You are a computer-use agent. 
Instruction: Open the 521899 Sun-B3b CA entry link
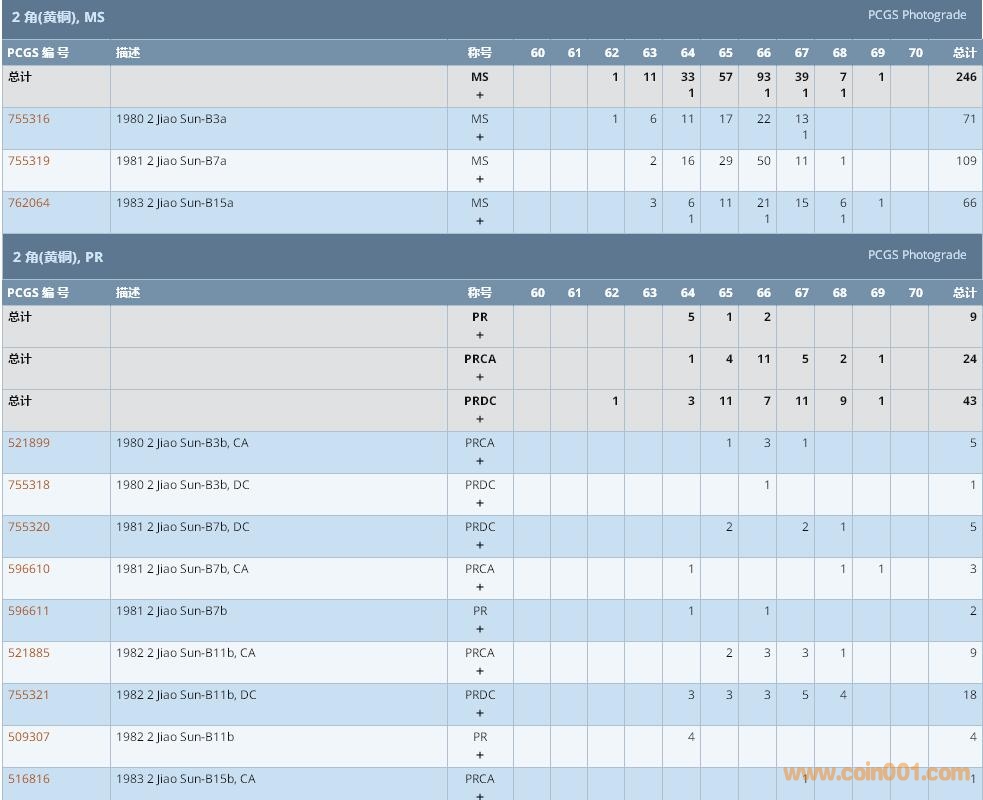(x=29, y=443)
